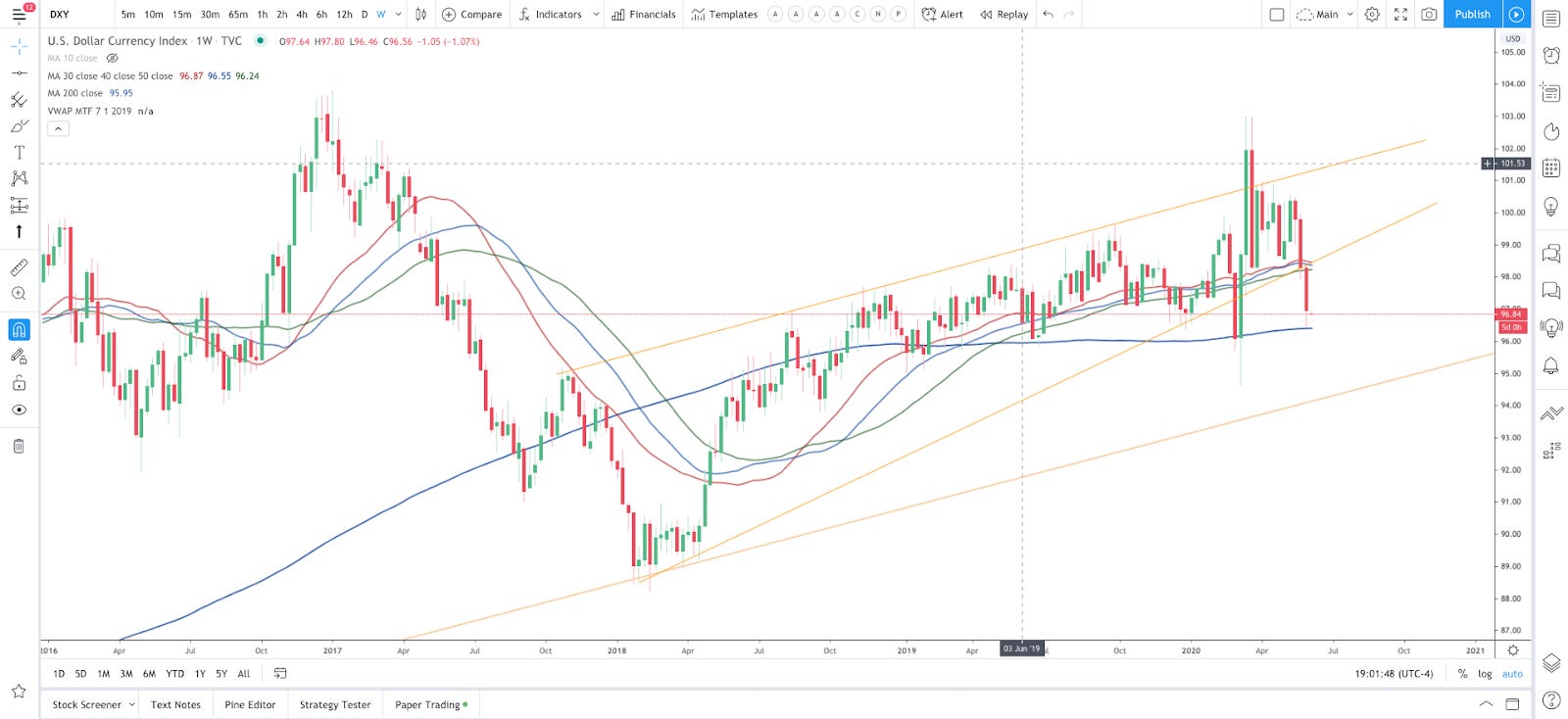Open candlestick chart style selector
The image size is (1568, 719).
pos(420,15)
